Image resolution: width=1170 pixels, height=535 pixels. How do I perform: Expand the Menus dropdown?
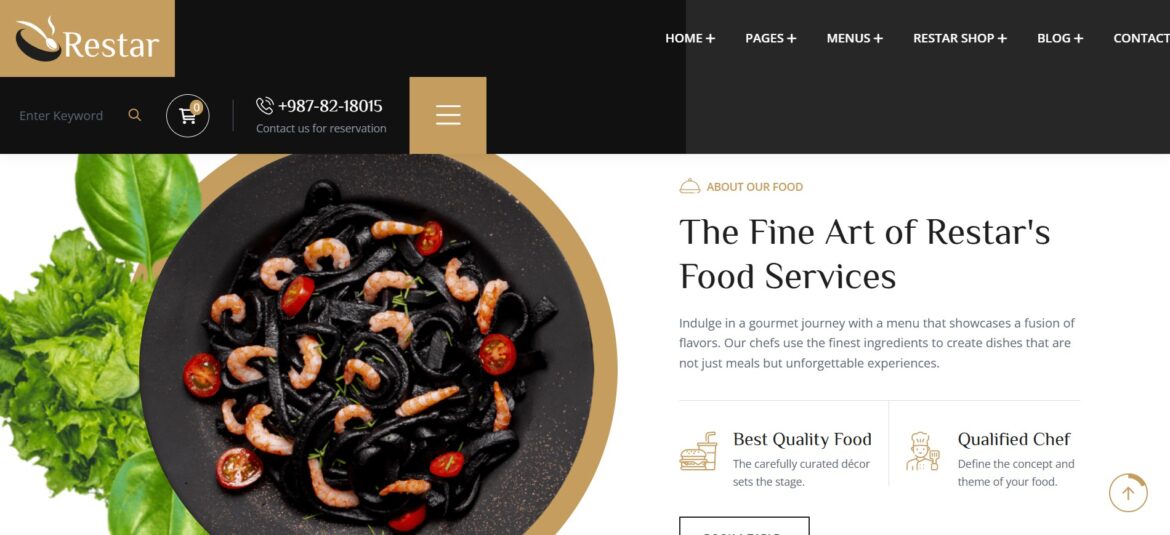[x=854, y=38]
